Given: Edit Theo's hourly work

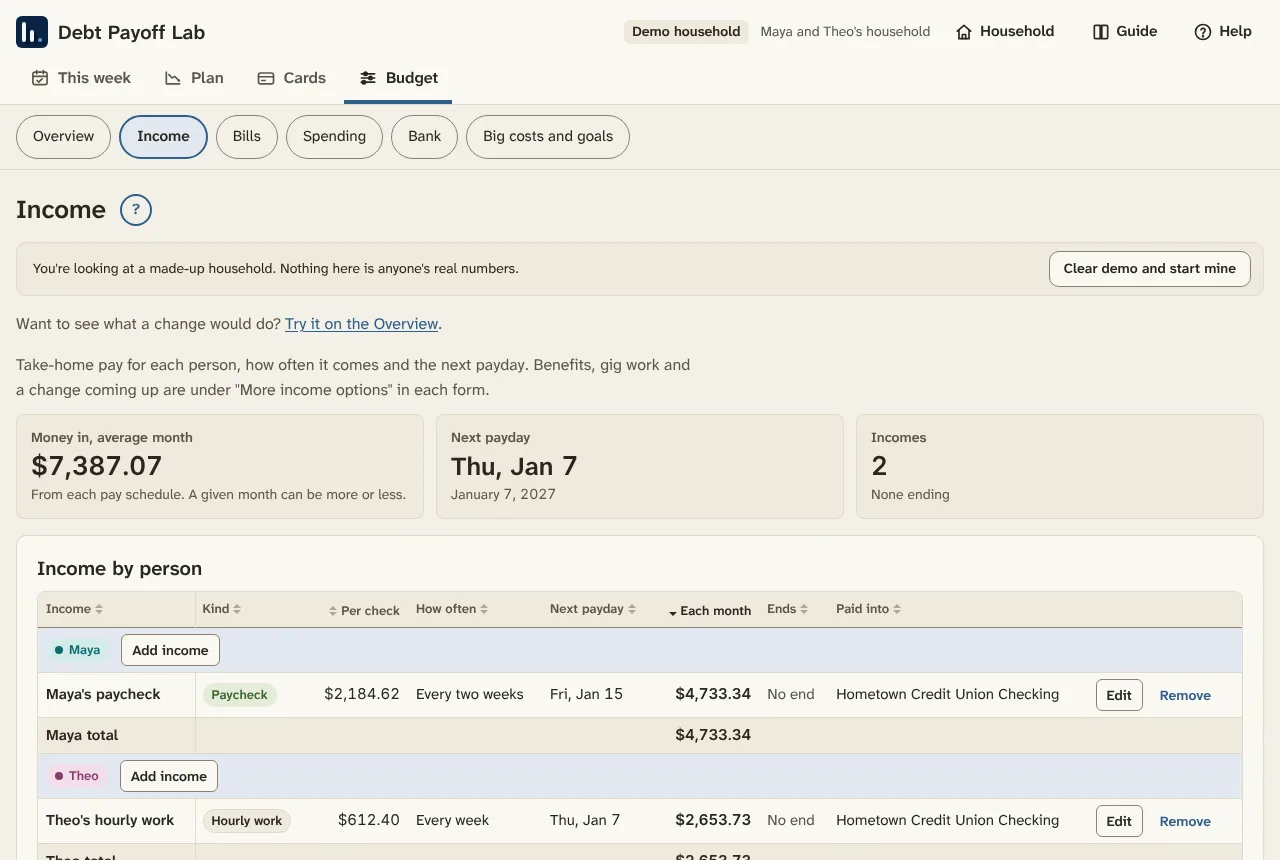Looking at the screenshot, I should [x=1119, y=821].
